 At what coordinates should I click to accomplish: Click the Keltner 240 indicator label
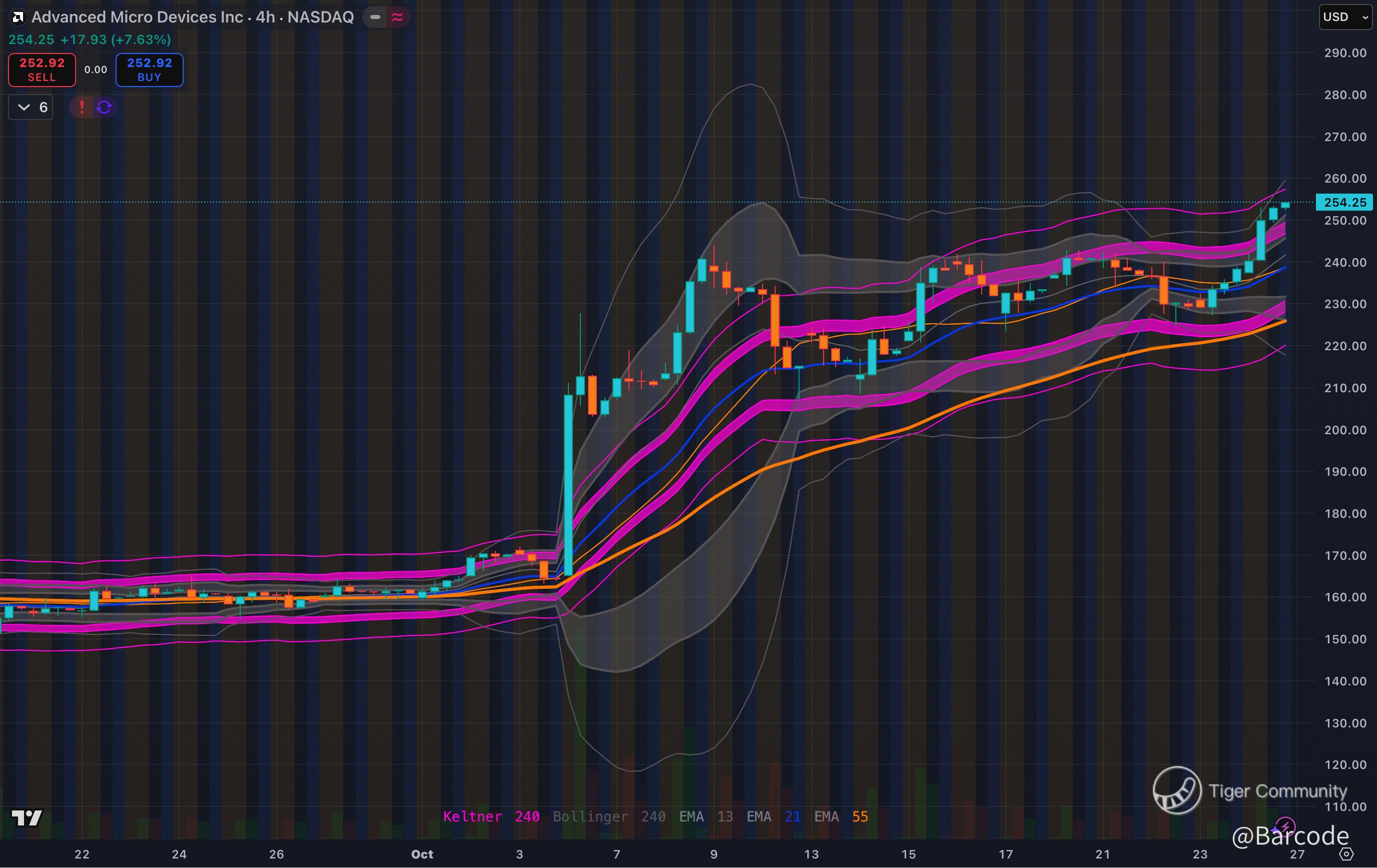[491, 816]
